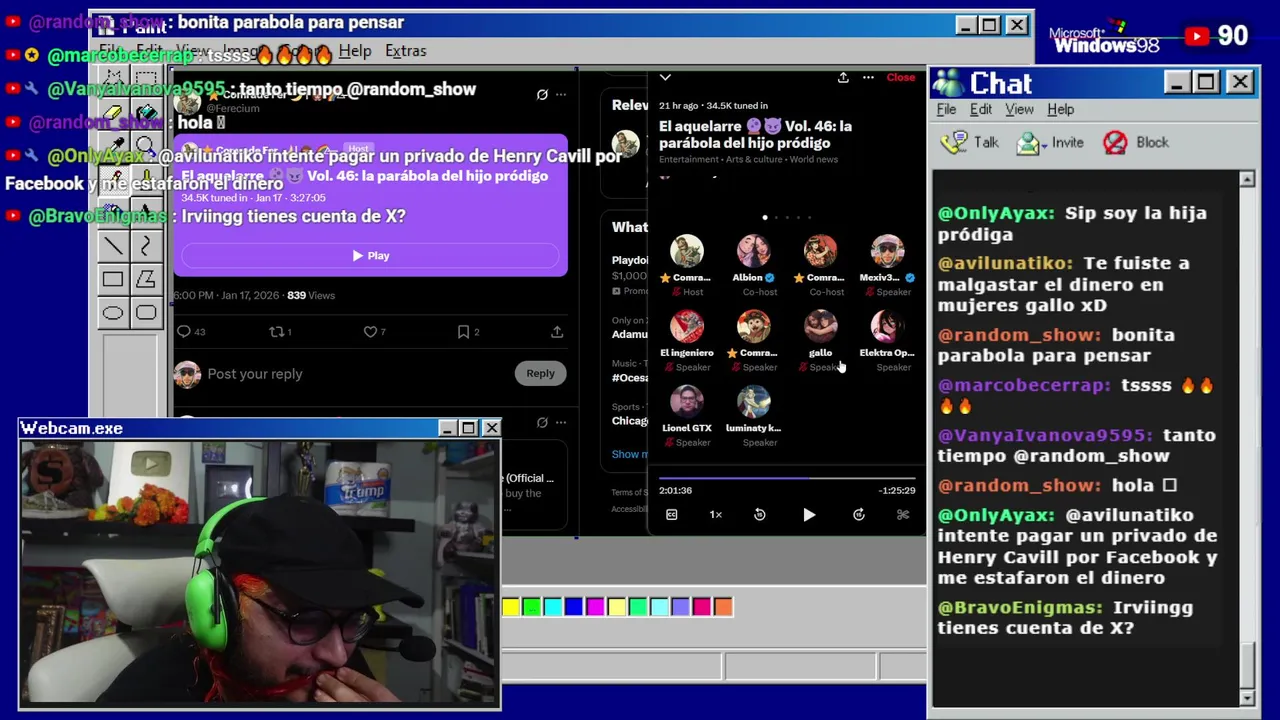This screenshot has height=720, width=1280.
Task: Change playback speed via the 1x control
Action: [716, 514]
